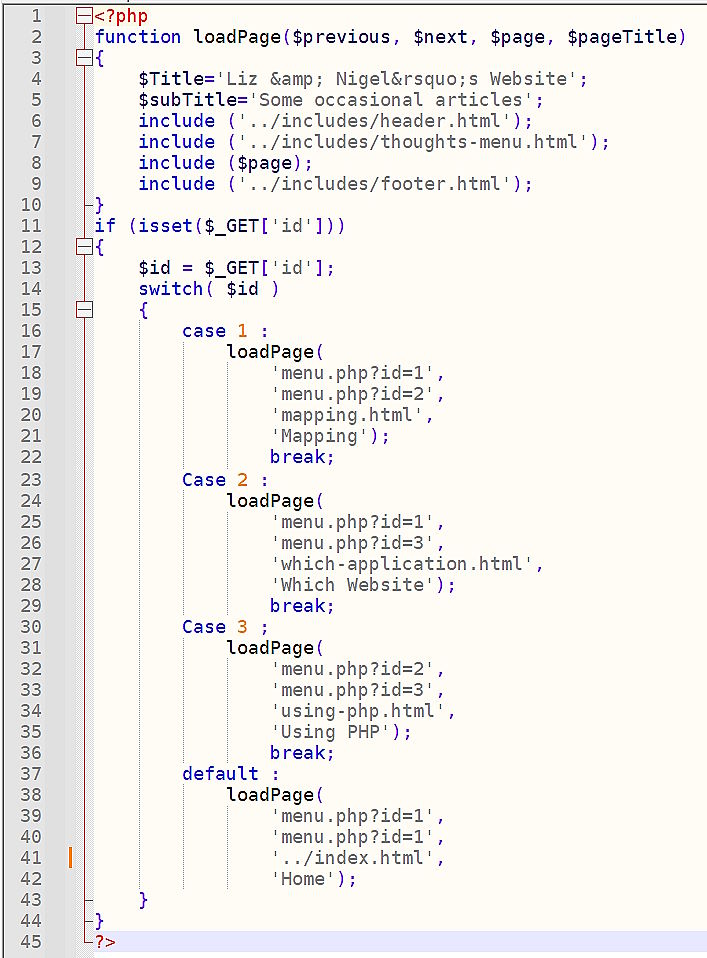This screenshot has width=707, height=958.
Task: Click the 'switch' keyword on line 14
Action: click(171, 289)
